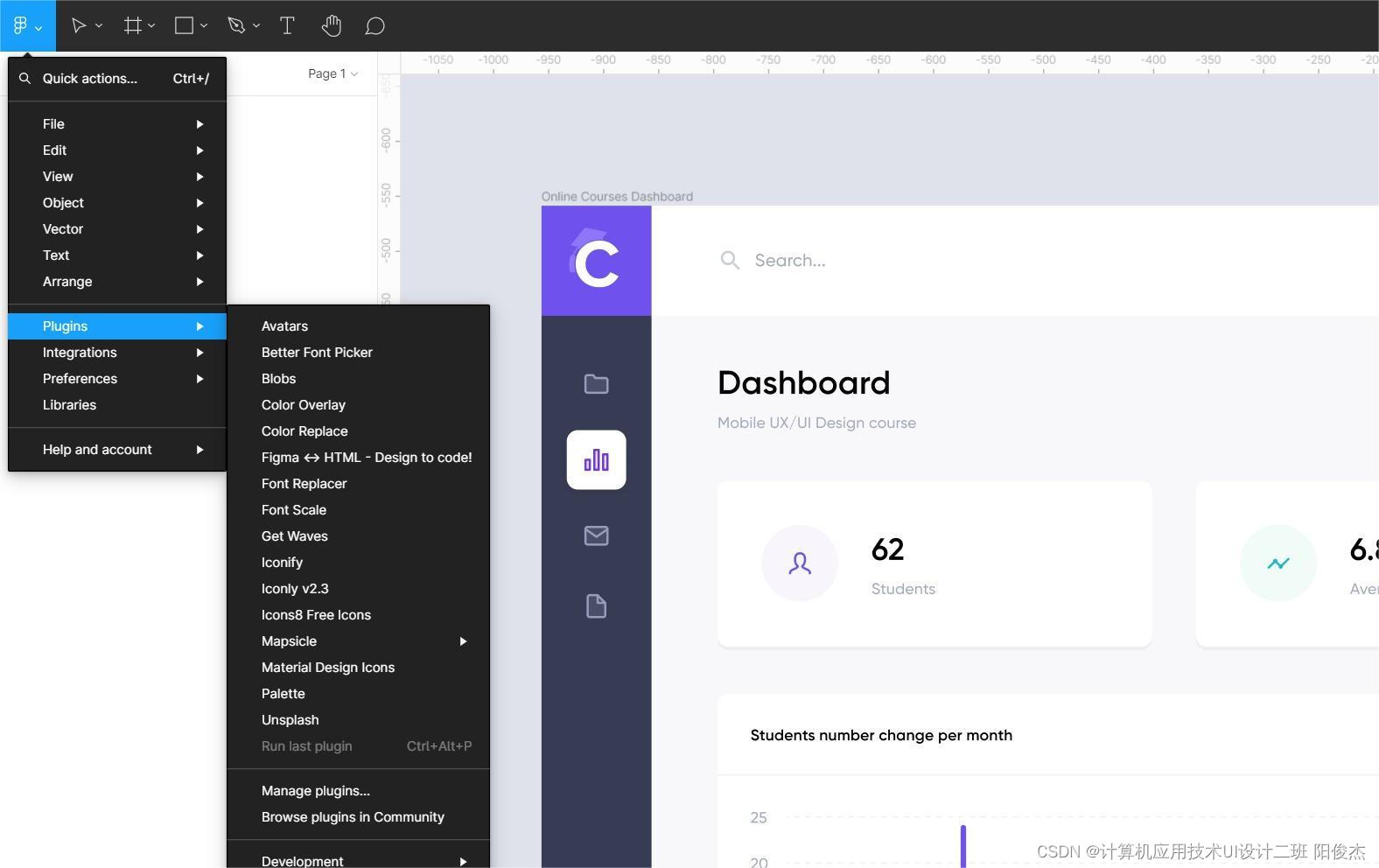Open Move tool options chevron

click(99, 26)
